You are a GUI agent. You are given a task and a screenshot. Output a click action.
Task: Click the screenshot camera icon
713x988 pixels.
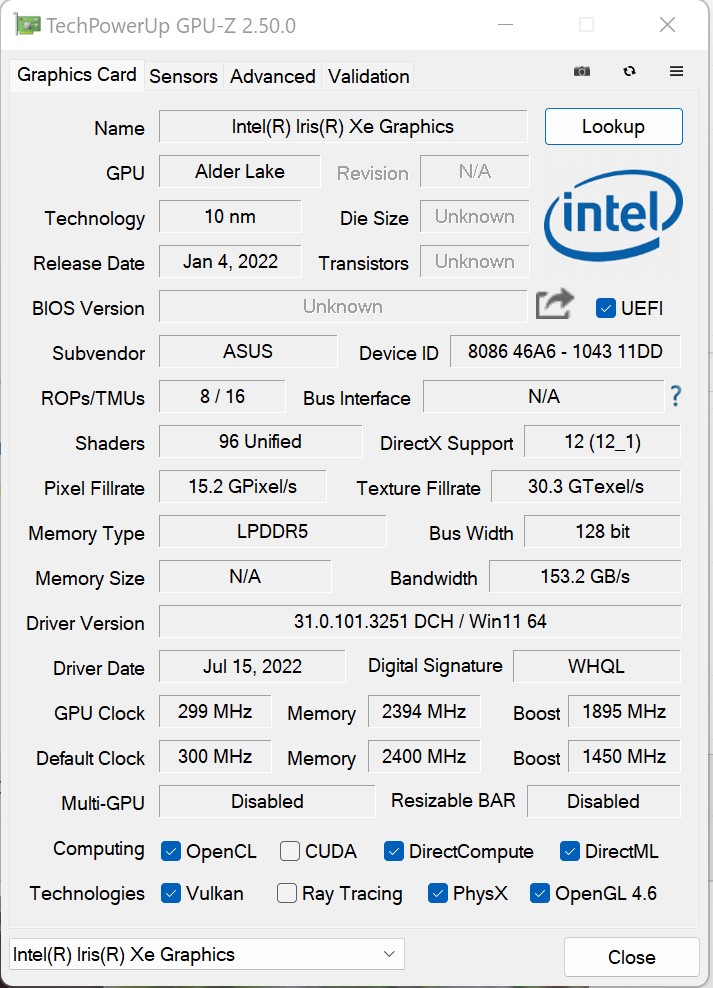[581, 72]
